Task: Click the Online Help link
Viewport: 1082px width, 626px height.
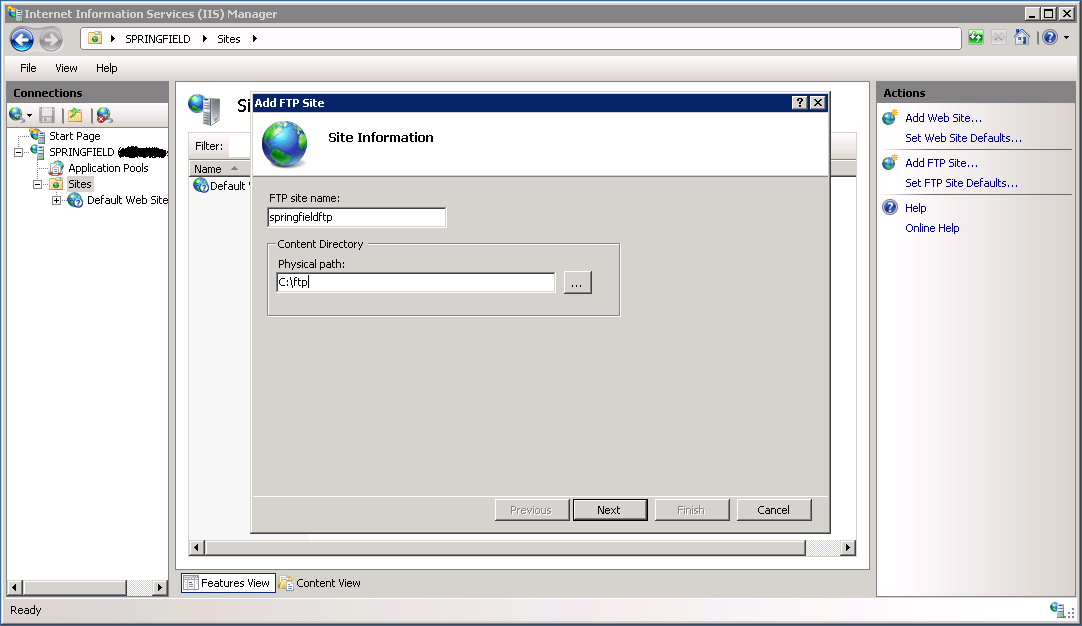Action: (932, 228)
